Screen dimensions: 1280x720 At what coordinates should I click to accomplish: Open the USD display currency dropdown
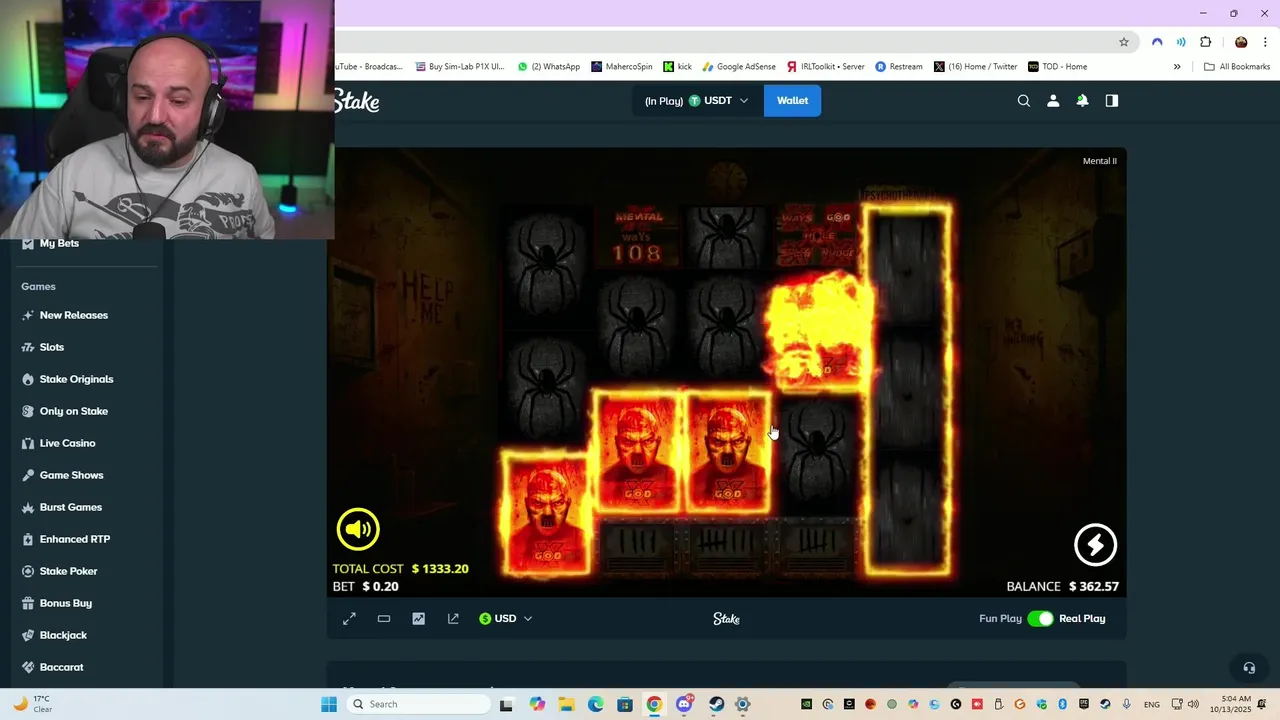coord(506,619)
